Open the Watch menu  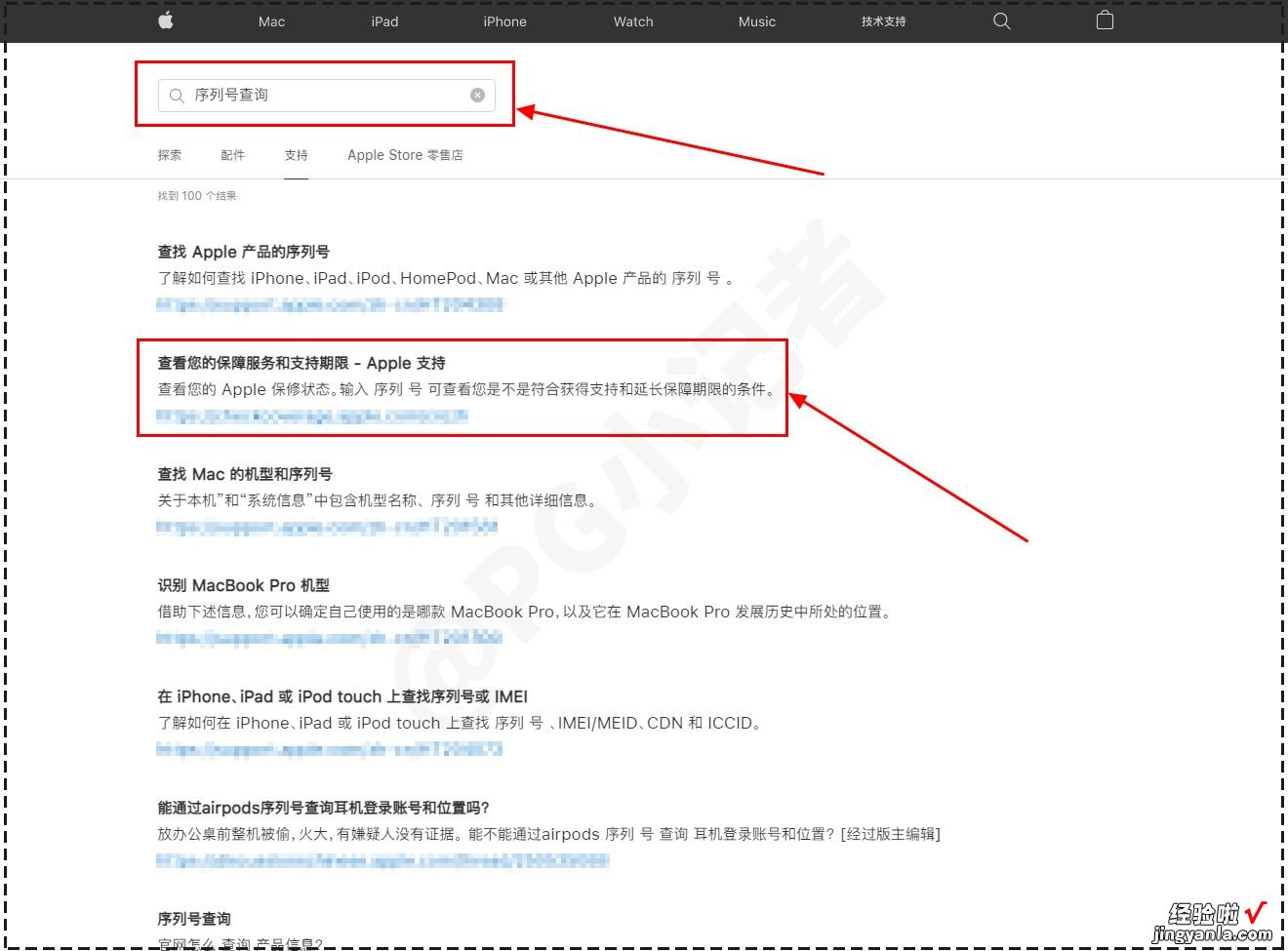click(x=633, y=21)
